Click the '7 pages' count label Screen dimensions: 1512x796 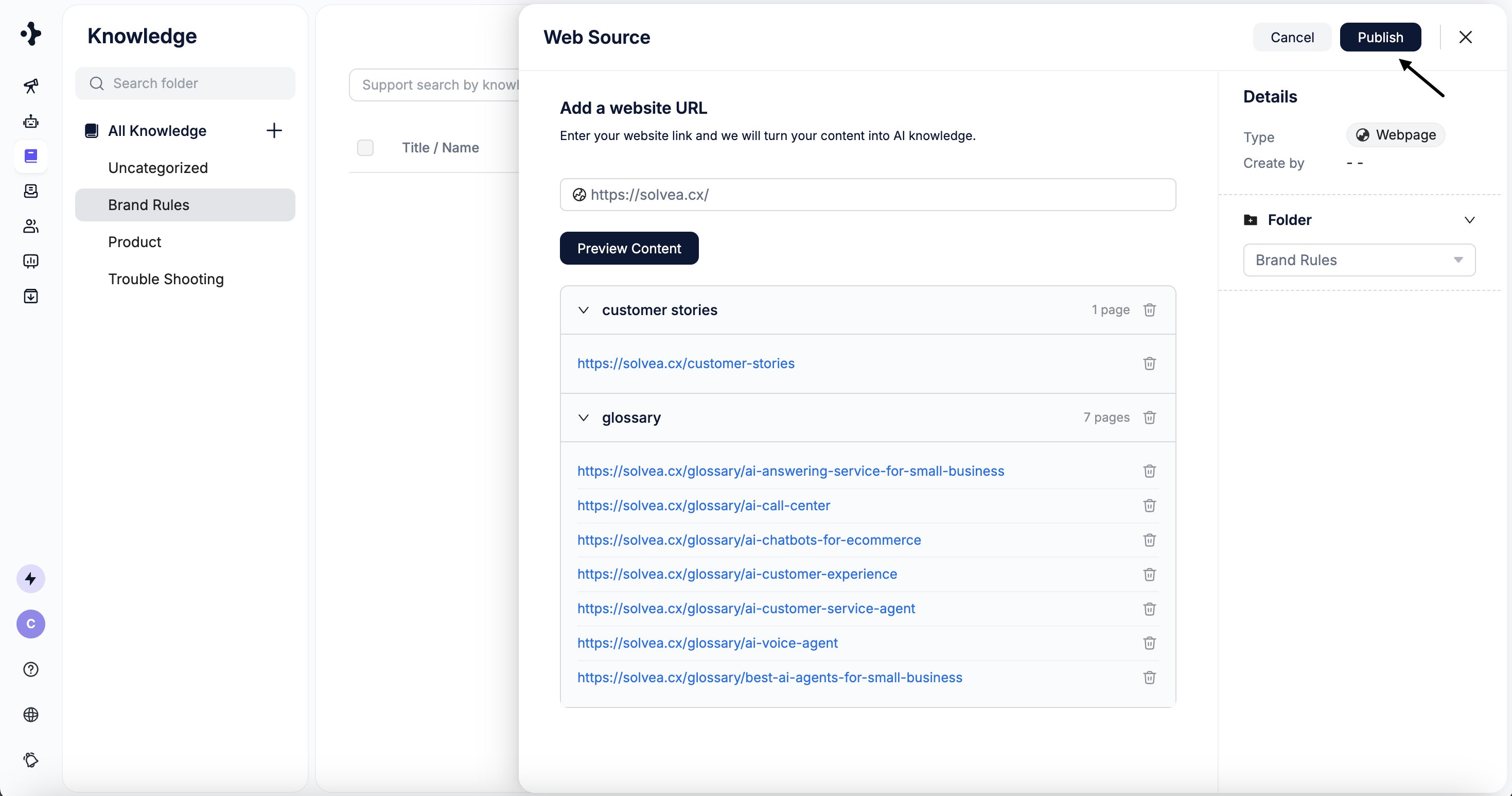[1106, 418]
